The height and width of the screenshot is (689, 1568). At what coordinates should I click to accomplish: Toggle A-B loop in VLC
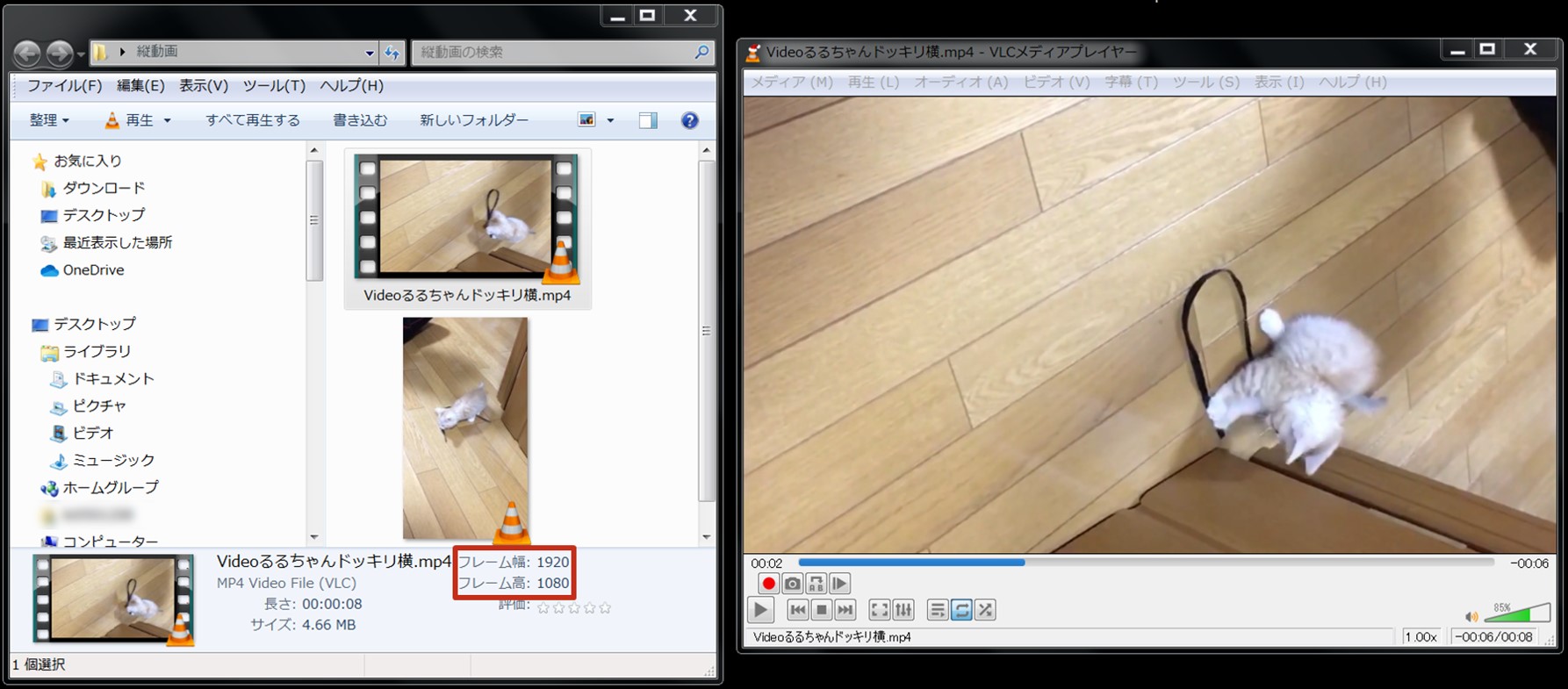(816, 584)
